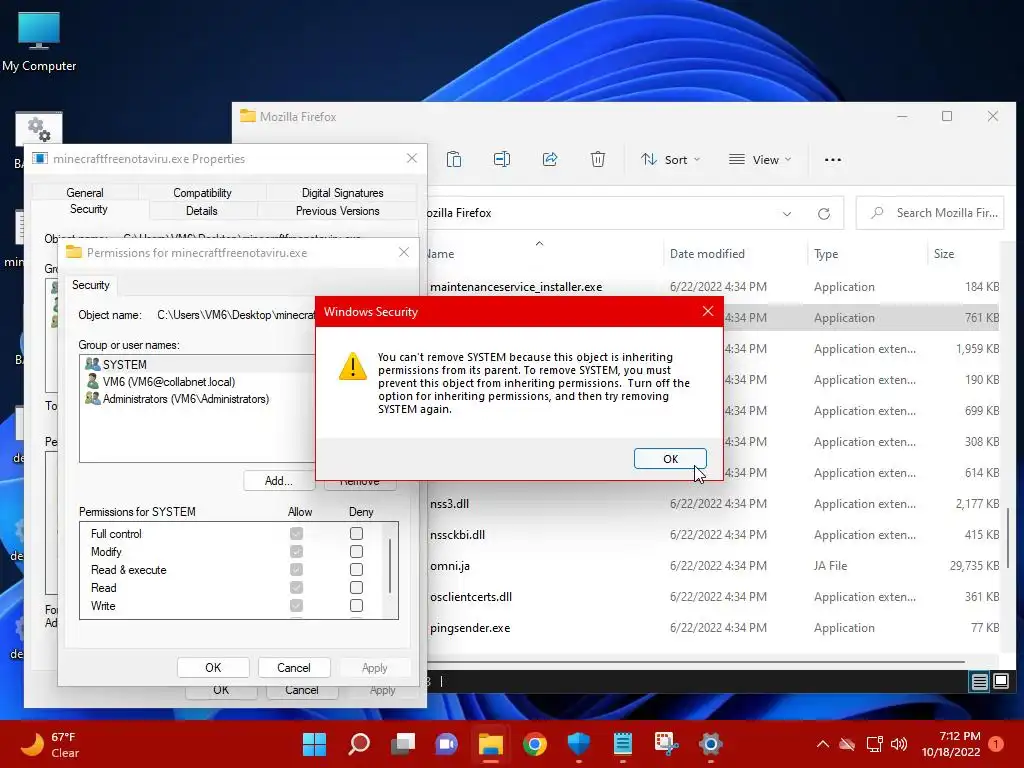Click the Search Mozilla Firefox field
Screen dimensions: 1024x768
click(930, 213)
